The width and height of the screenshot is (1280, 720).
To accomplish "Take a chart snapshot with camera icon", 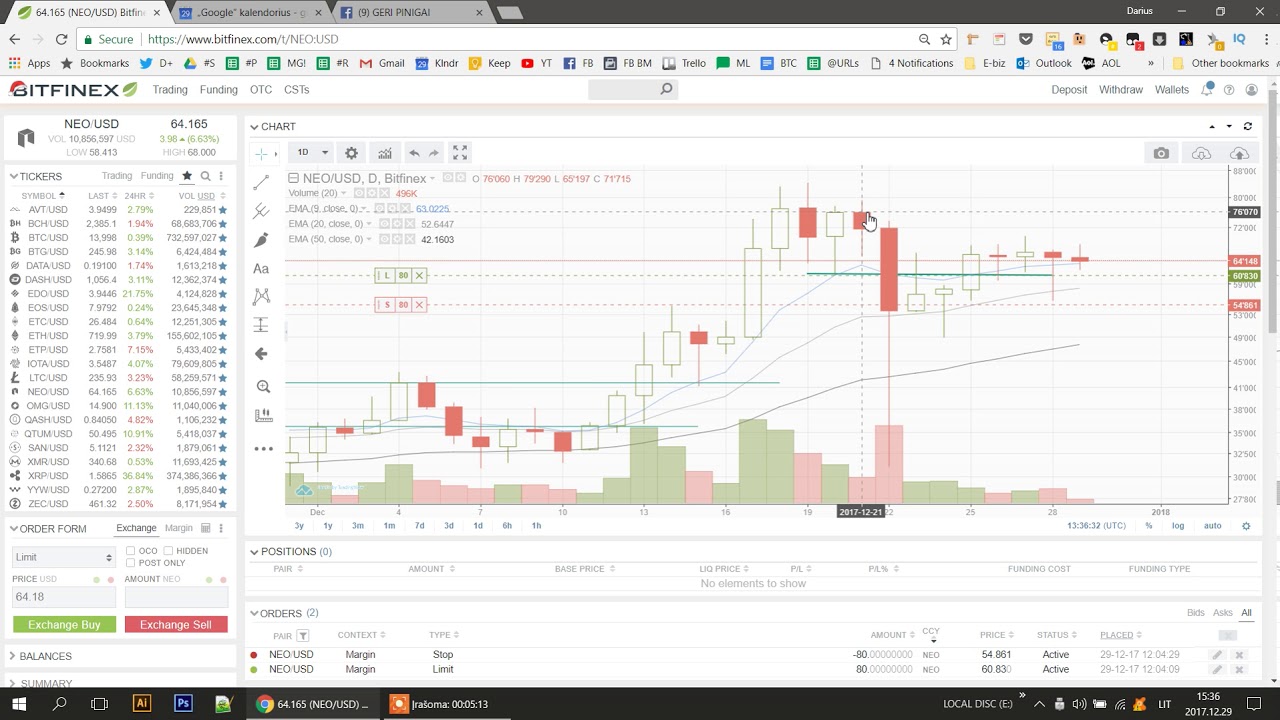I will click(x=1161, y=153).
